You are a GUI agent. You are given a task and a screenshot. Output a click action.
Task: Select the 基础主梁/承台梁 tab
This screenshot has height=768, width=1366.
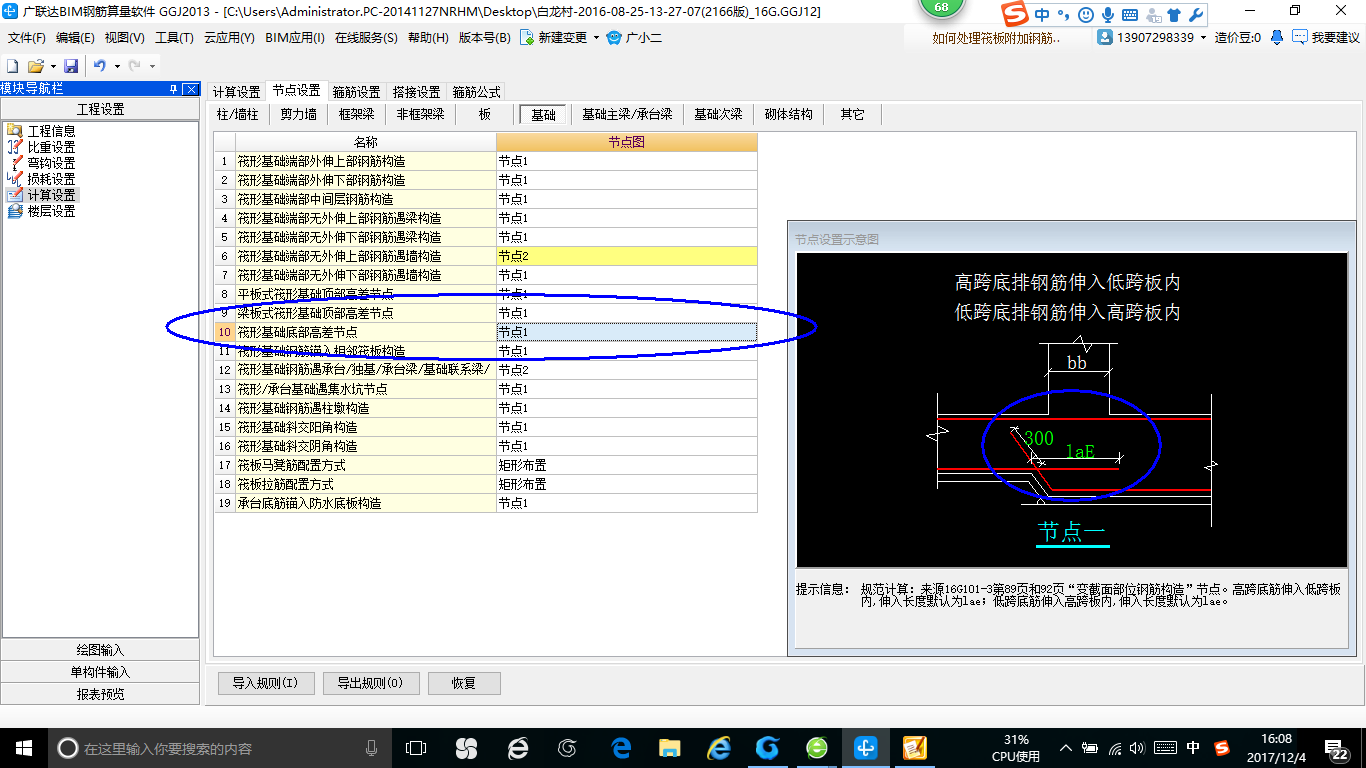coord(627,114)
